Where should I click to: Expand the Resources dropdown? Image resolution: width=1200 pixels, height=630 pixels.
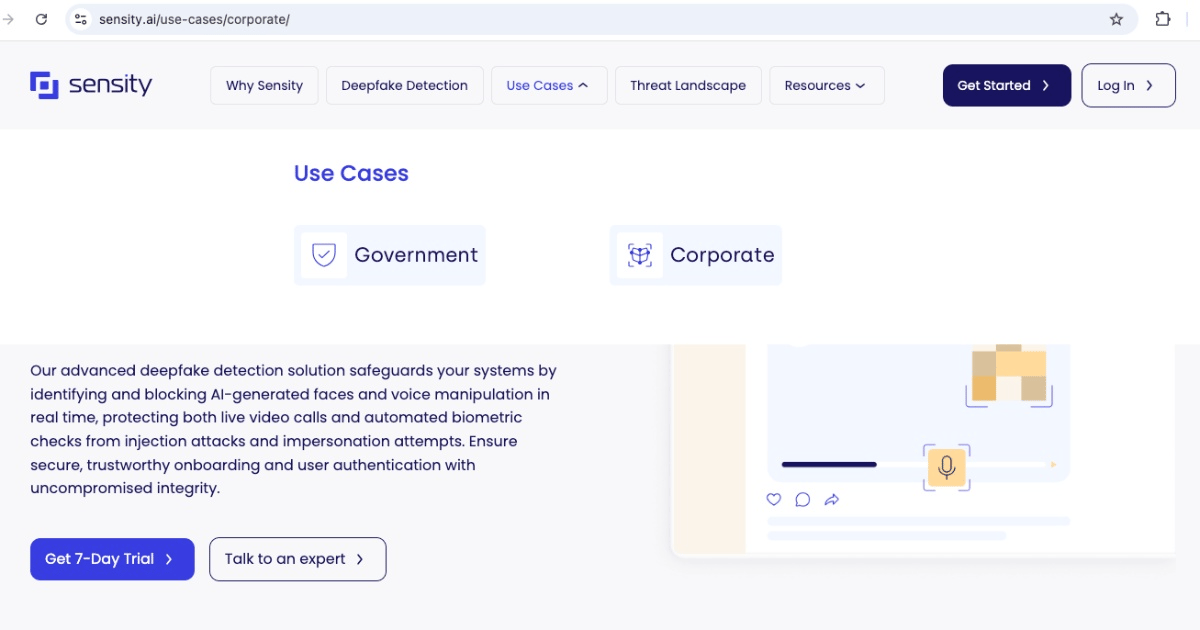tap(826, 85)
